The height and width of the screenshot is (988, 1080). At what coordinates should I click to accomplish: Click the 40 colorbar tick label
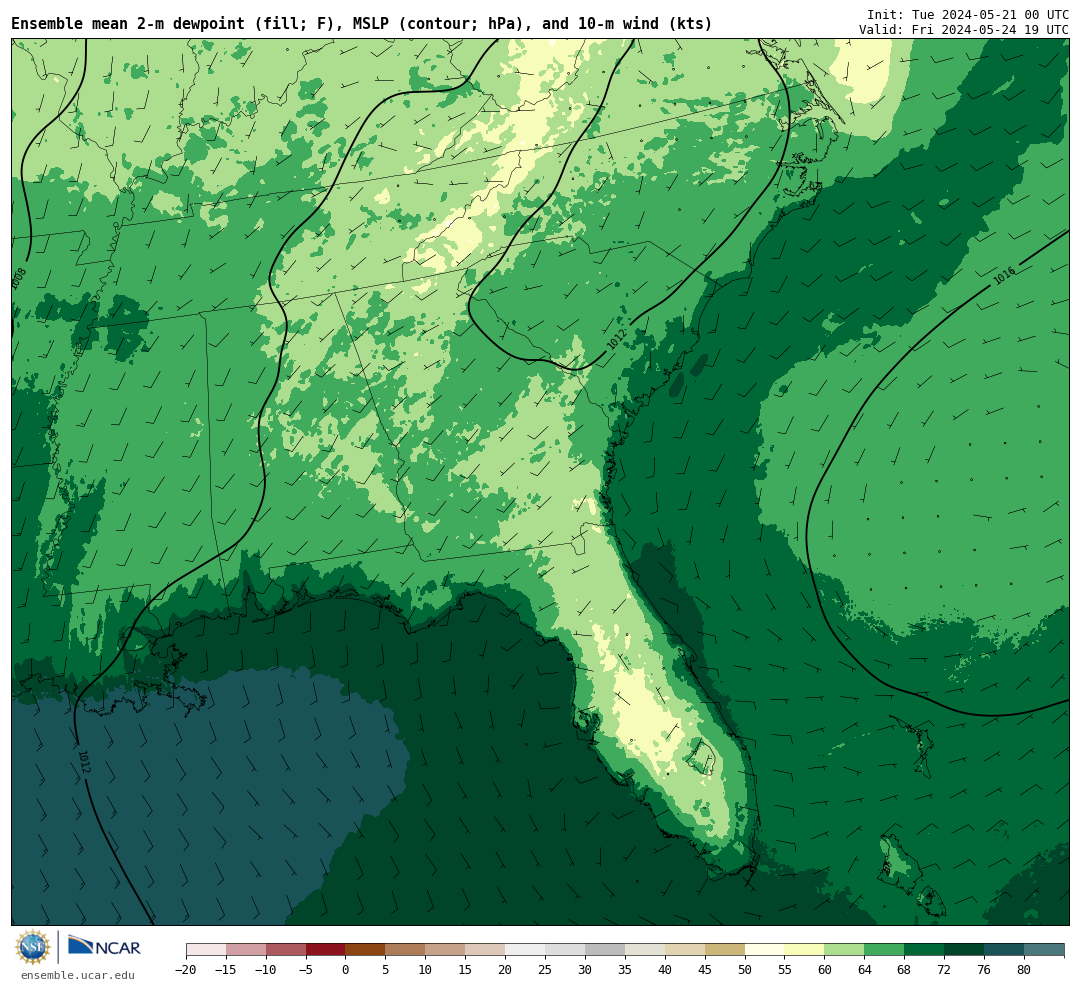click(x=665, y=970)
